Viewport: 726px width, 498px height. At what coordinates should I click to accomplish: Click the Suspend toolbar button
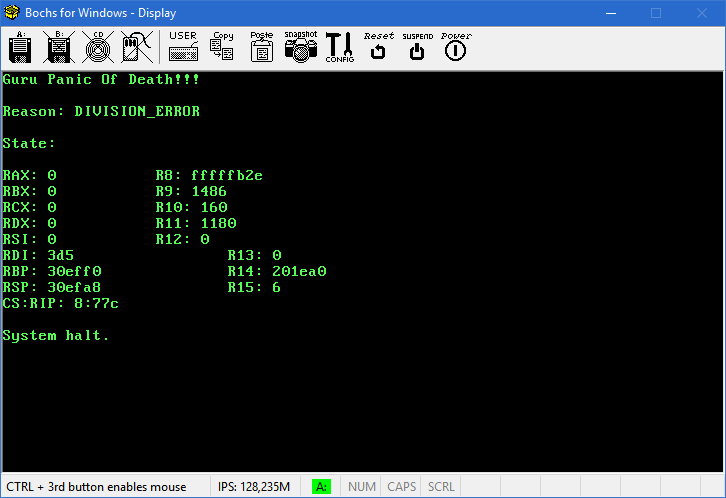pos(417,46)
